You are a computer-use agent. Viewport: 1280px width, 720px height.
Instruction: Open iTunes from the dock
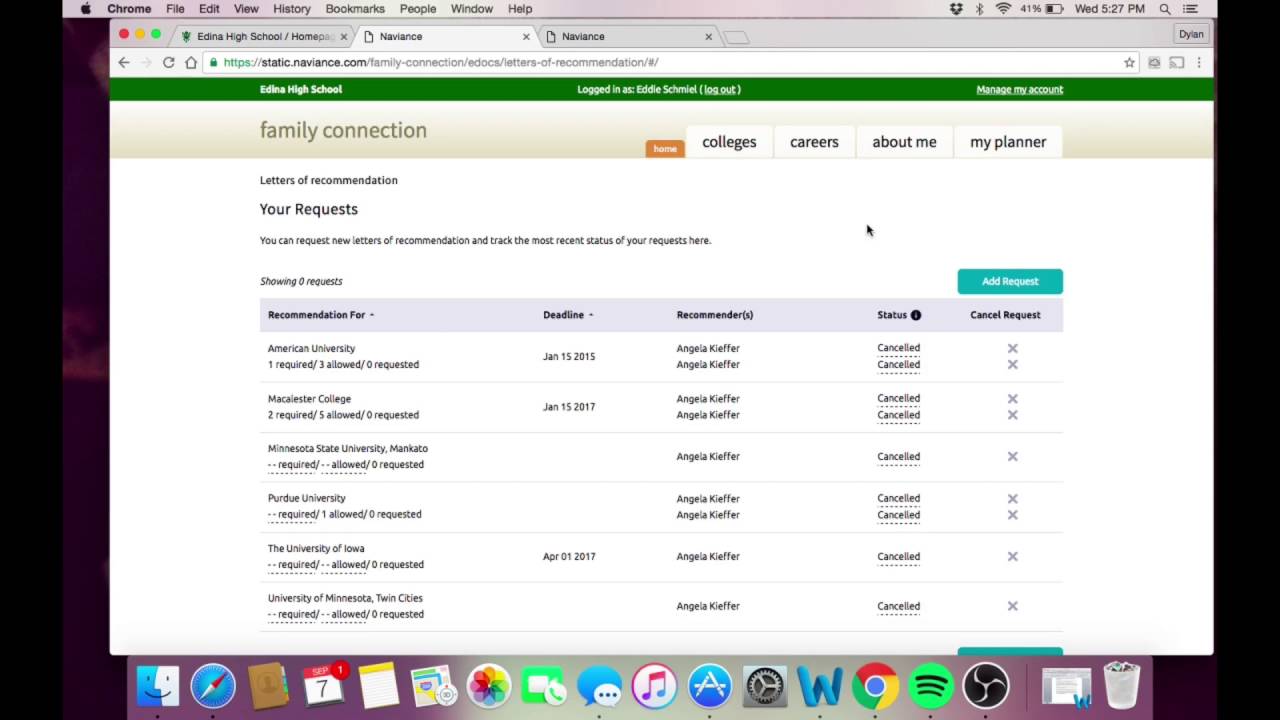654,686
